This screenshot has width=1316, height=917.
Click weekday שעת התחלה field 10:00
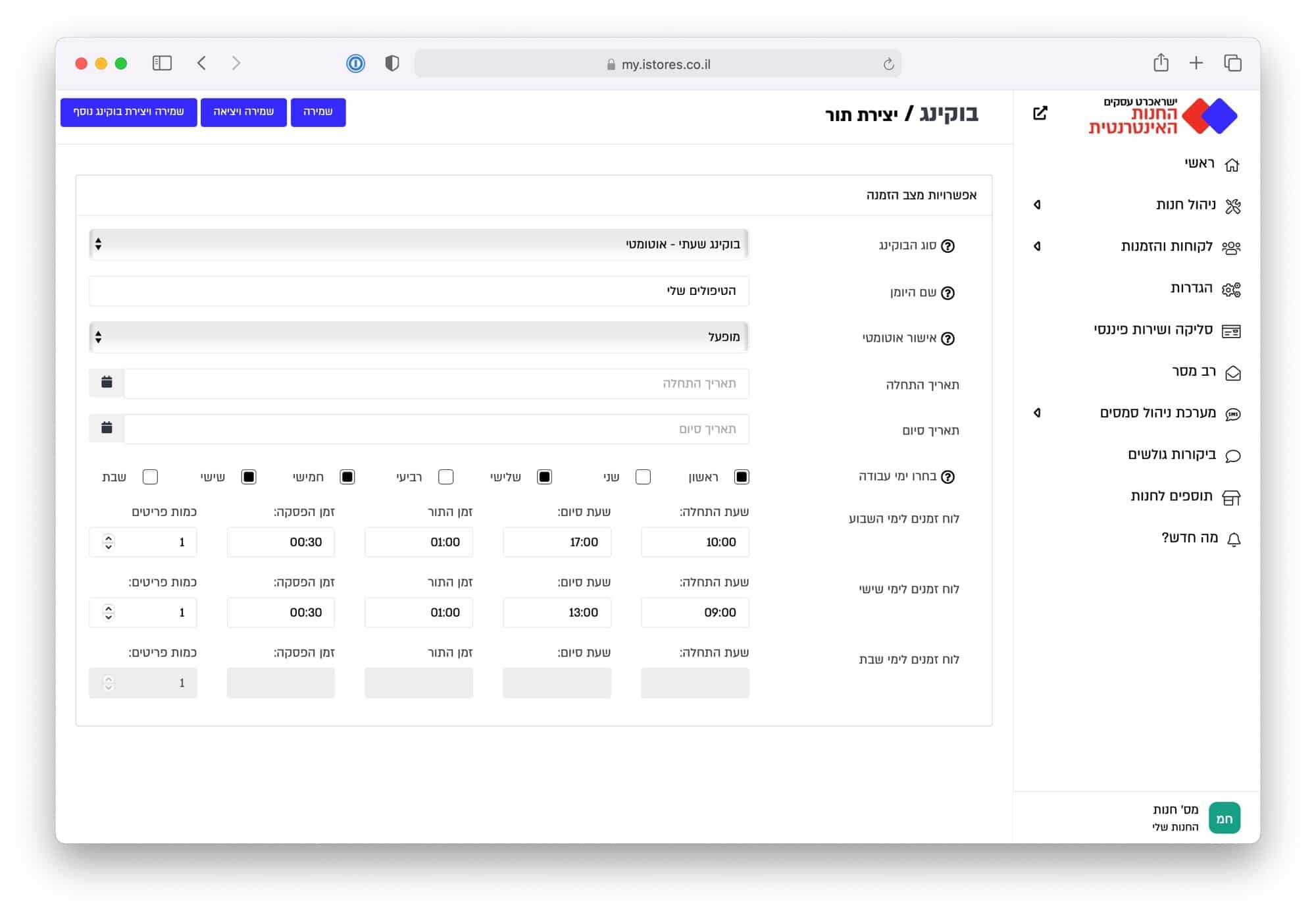pos(695,542)
